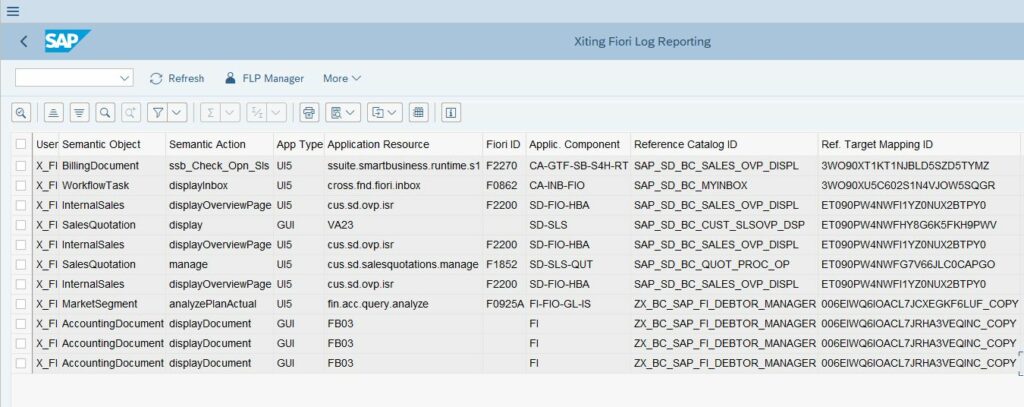
Task: Select the F2270 Fiori ID cell
Action: point(504,166)
